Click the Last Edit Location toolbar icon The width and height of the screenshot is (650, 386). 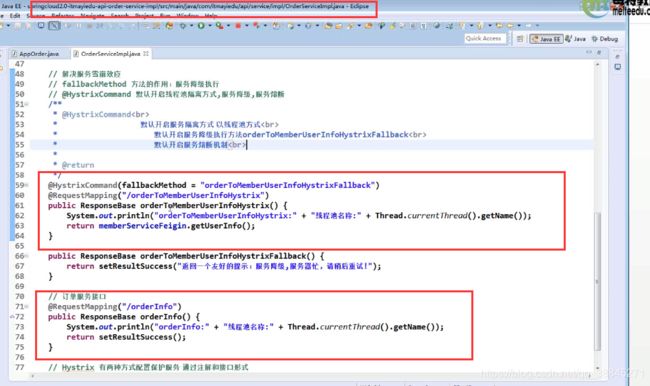tap(499, 25)
